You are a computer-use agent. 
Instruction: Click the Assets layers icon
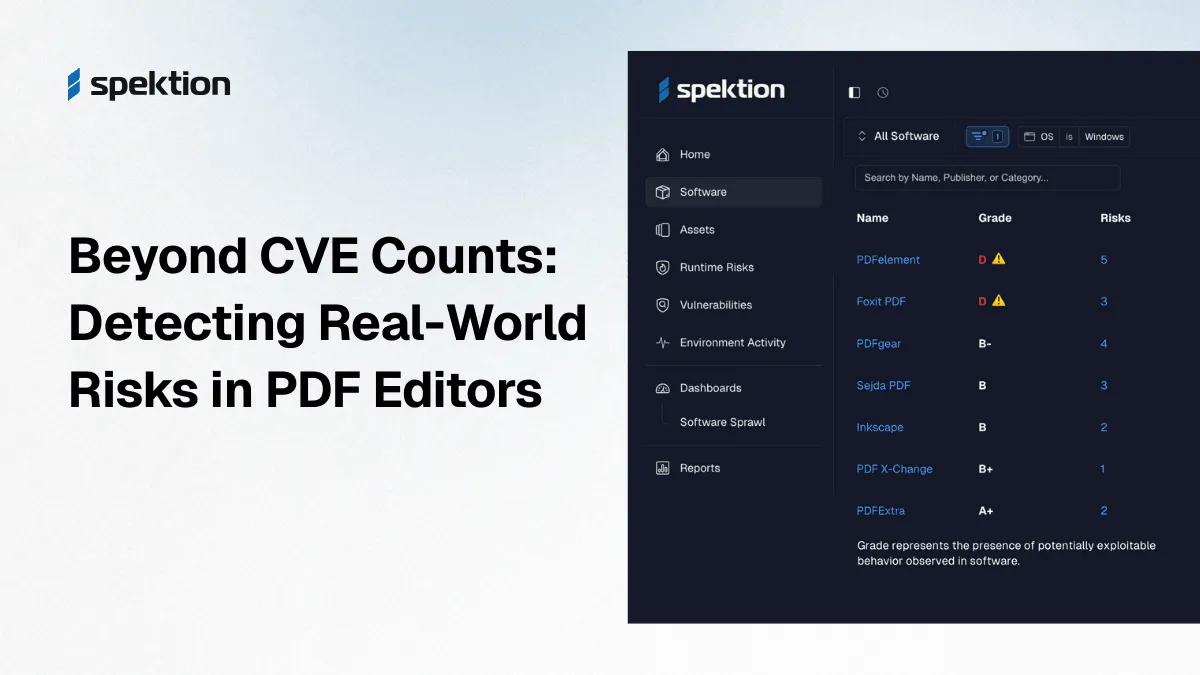pos(663,229)
